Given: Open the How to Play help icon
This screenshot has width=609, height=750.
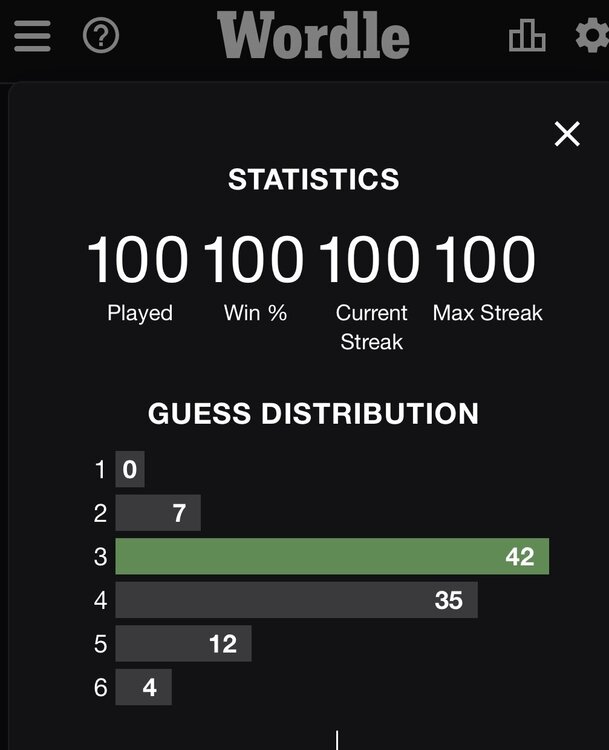Looking at the screenshot, I should [x=101, y=37].
